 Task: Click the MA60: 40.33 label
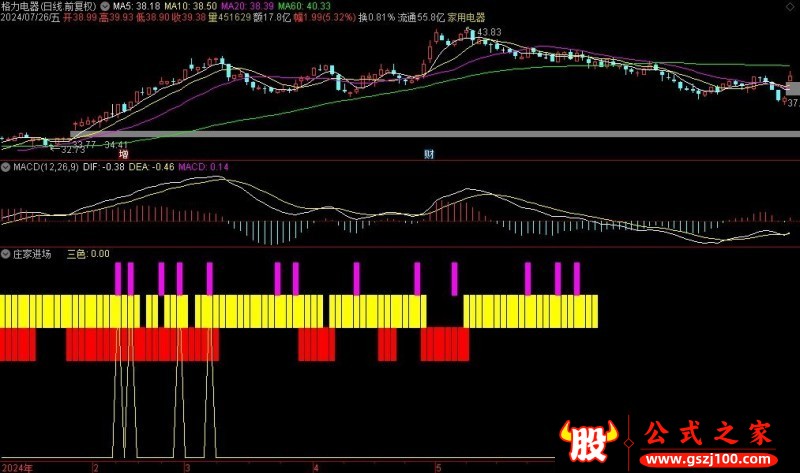(304, 6)
